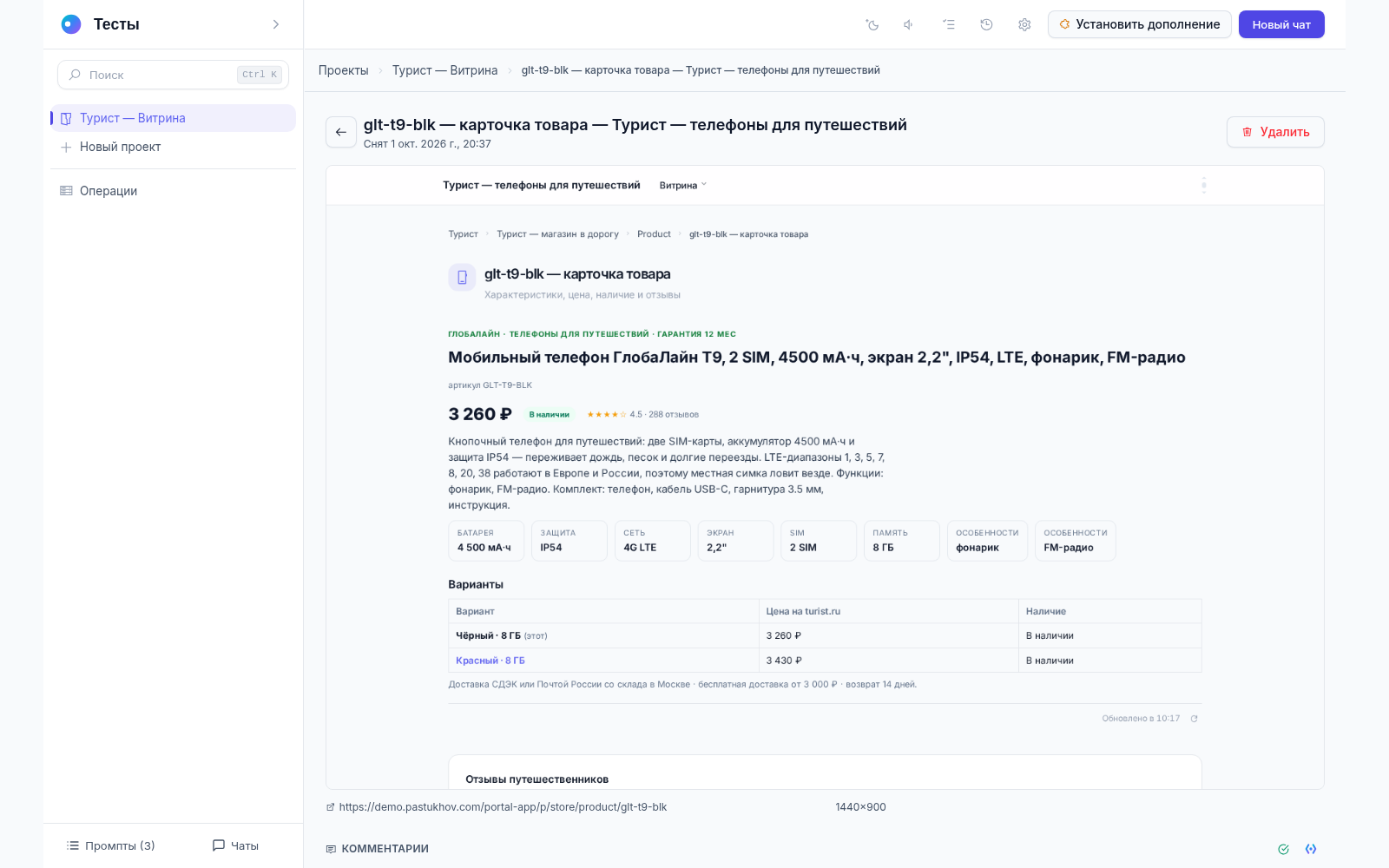Screen dimensions: 1389x868
Task: Delete the snapshot with Удалить
Action: click(x=1275, y=132)
